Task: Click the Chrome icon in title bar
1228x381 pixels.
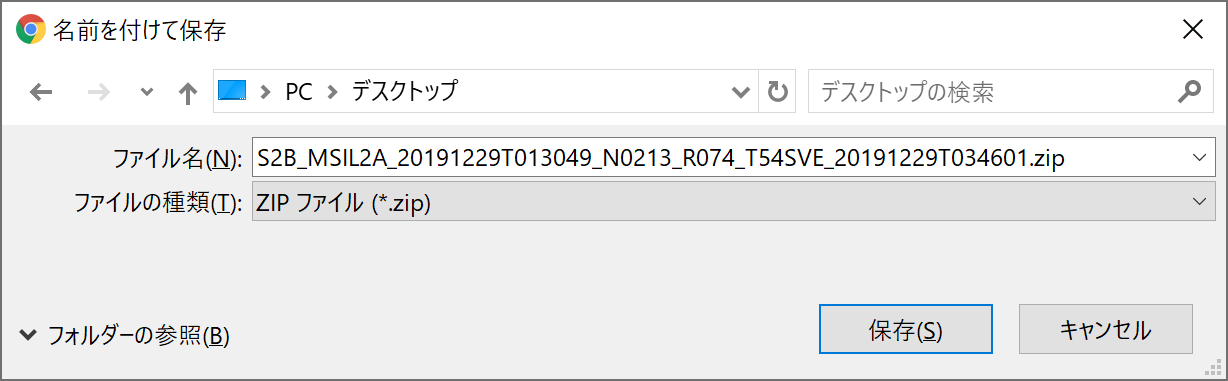Action: click(30, 30)
